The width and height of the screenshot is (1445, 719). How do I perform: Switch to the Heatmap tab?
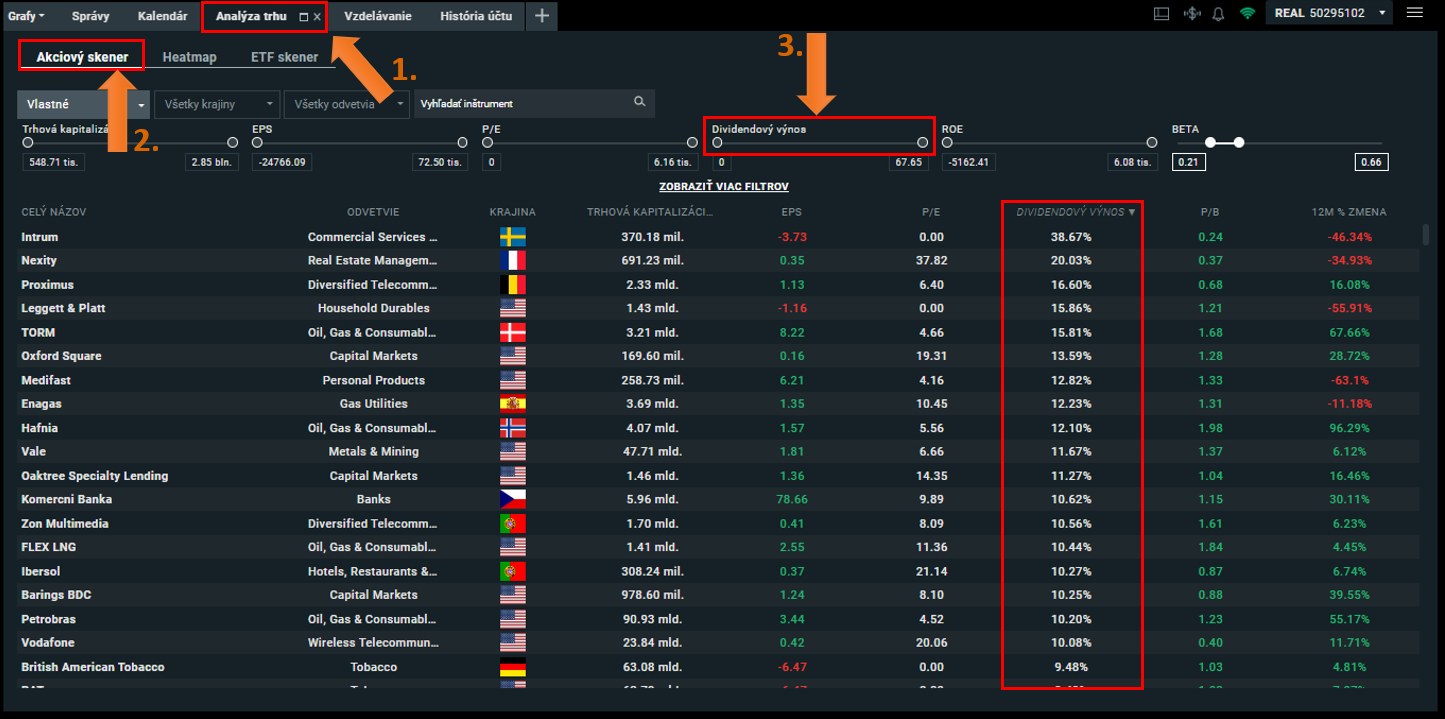tap(189, 57)
